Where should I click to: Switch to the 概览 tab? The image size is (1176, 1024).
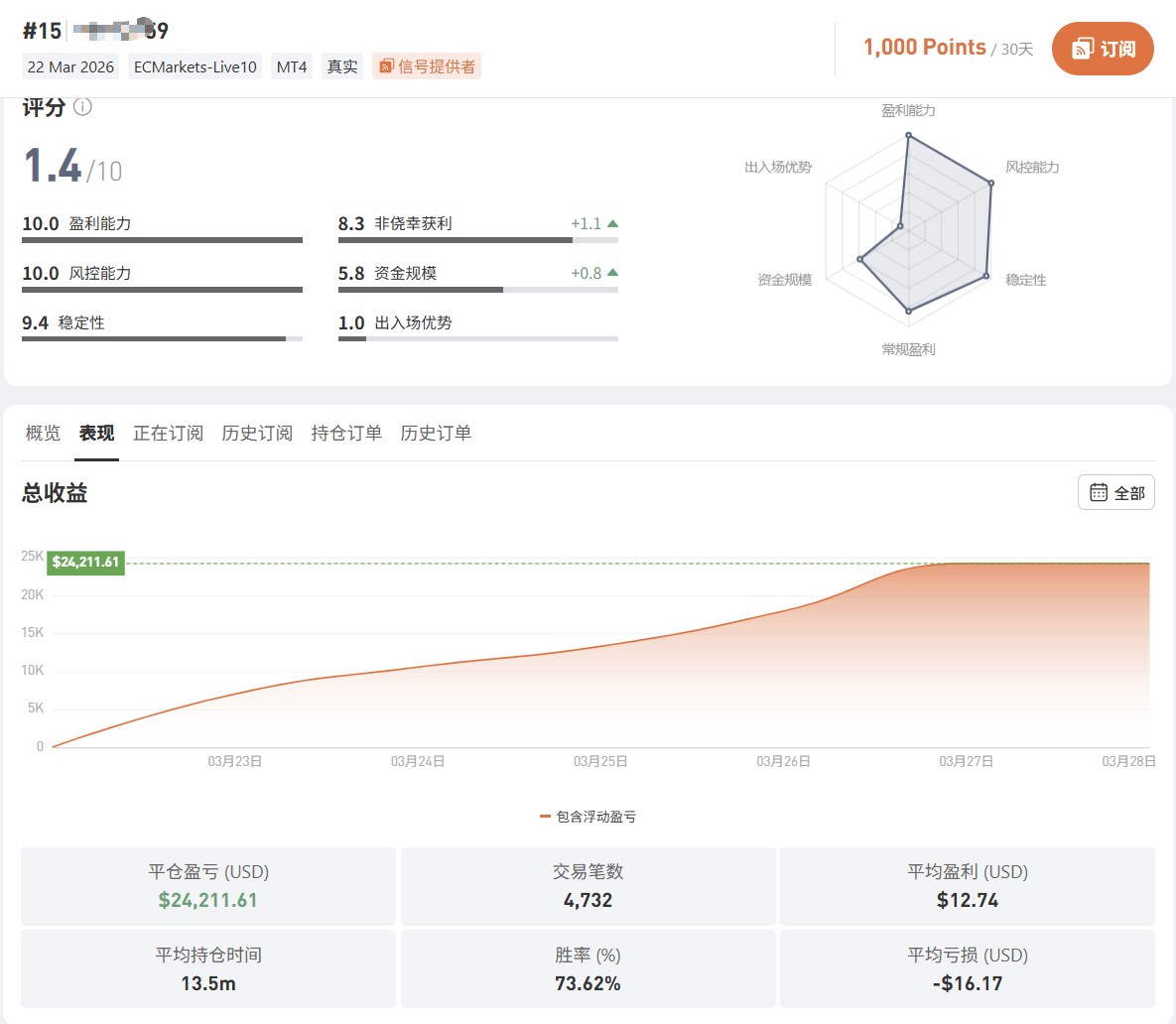click(43, 433)
